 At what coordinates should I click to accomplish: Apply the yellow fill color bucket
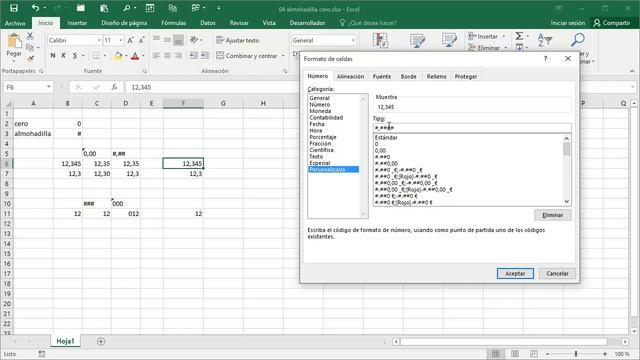tap(118, 56)
